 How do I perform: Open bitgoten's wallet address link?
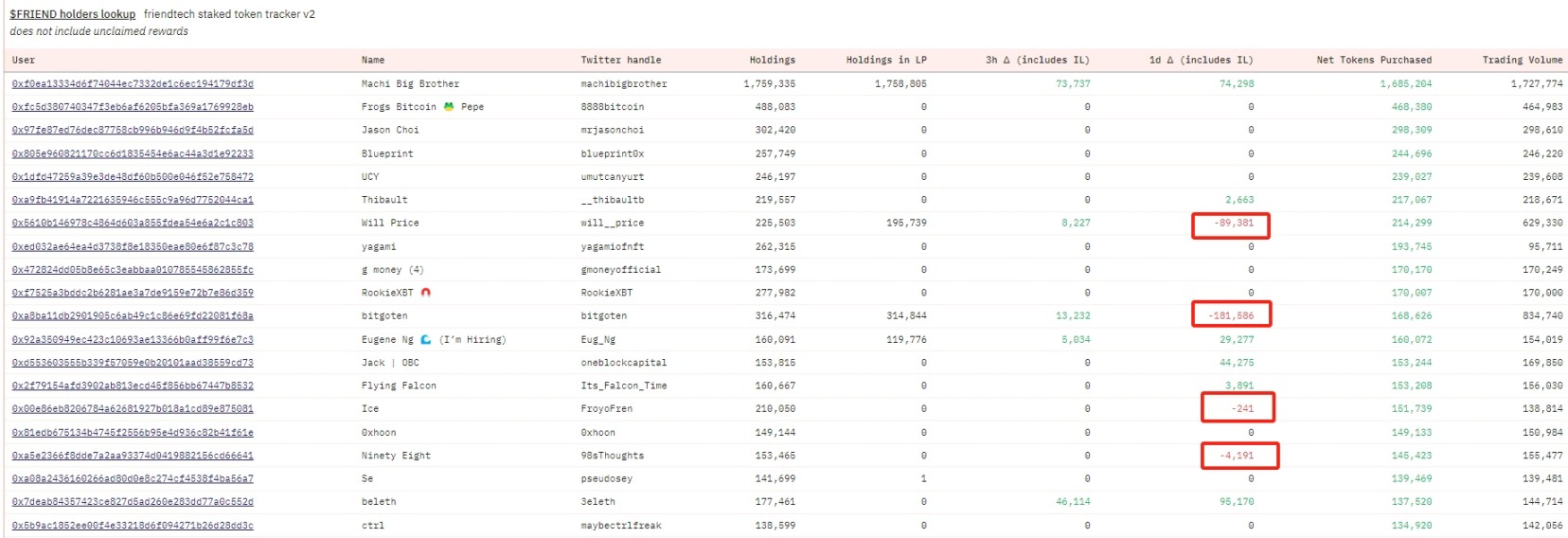(133, 316)
